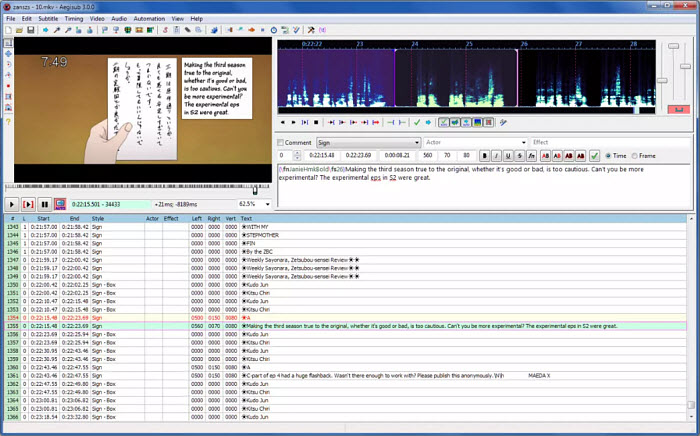Viewport: 700px width, 436px height.
Task: Open the Styles Manager icon (pink S)
Action: pyautogui.click(x=165, y=30)
